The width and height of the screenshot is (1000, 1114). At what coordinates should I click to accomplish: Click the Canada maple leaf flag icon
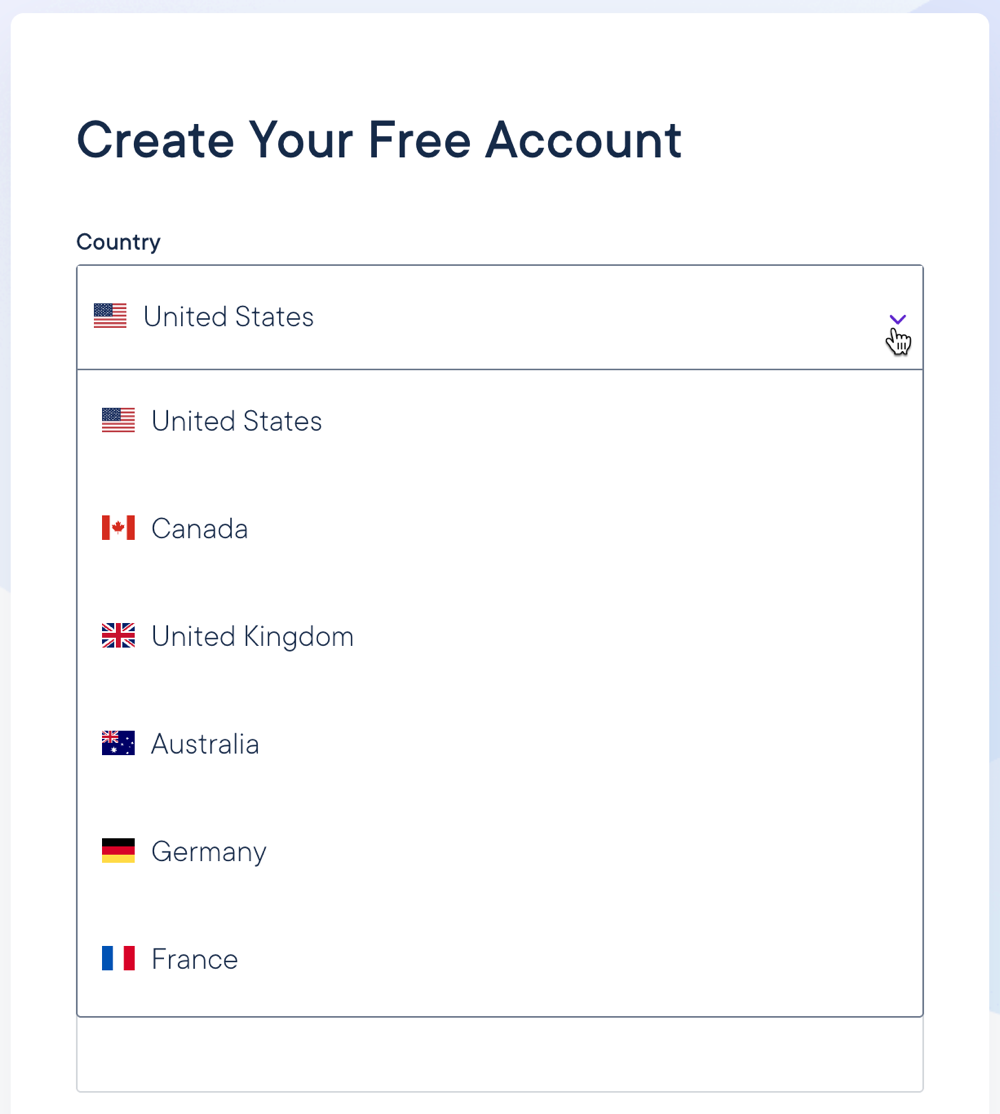pyautogui.click(x=118, y=528)
